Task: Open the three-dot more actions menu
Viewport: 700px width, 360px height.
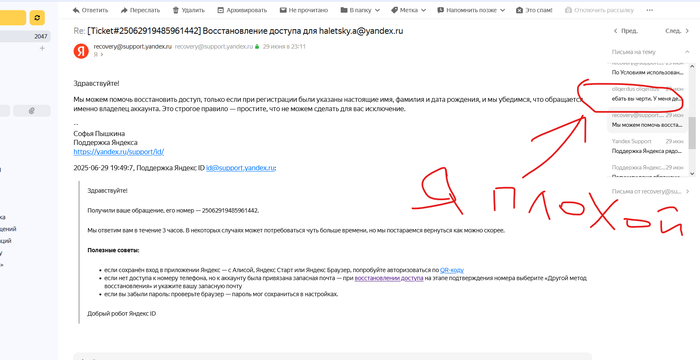Action: tap(650, 10)
